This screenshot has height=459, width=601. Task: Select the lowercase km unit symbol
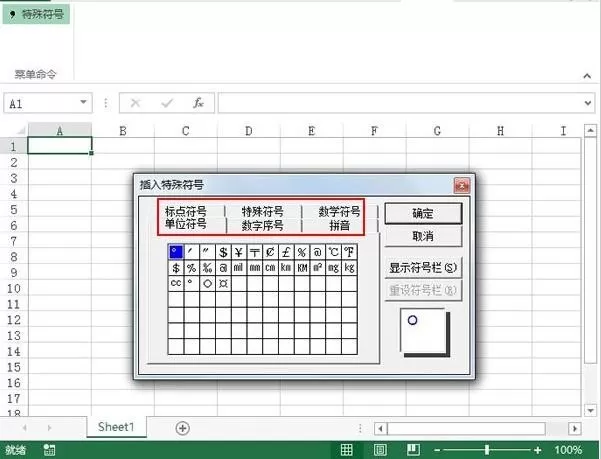pyautogui.click(x=286, y=268)
